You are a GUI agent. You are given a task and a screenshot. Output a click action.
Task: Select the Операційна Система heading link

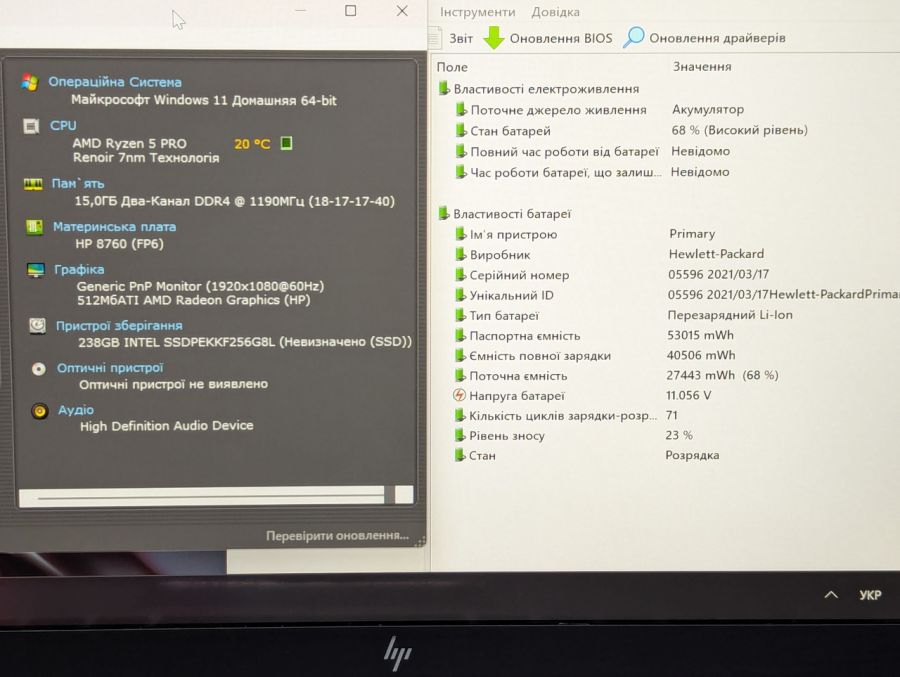115,82
